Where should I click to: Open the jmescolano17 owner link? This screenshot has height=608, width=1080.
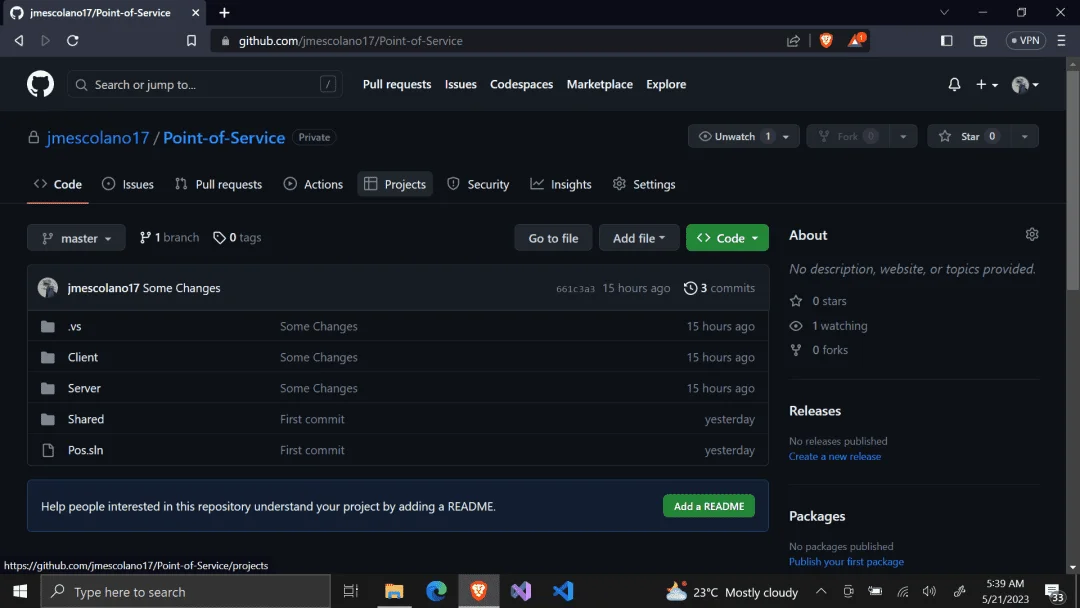click(97, 137)
